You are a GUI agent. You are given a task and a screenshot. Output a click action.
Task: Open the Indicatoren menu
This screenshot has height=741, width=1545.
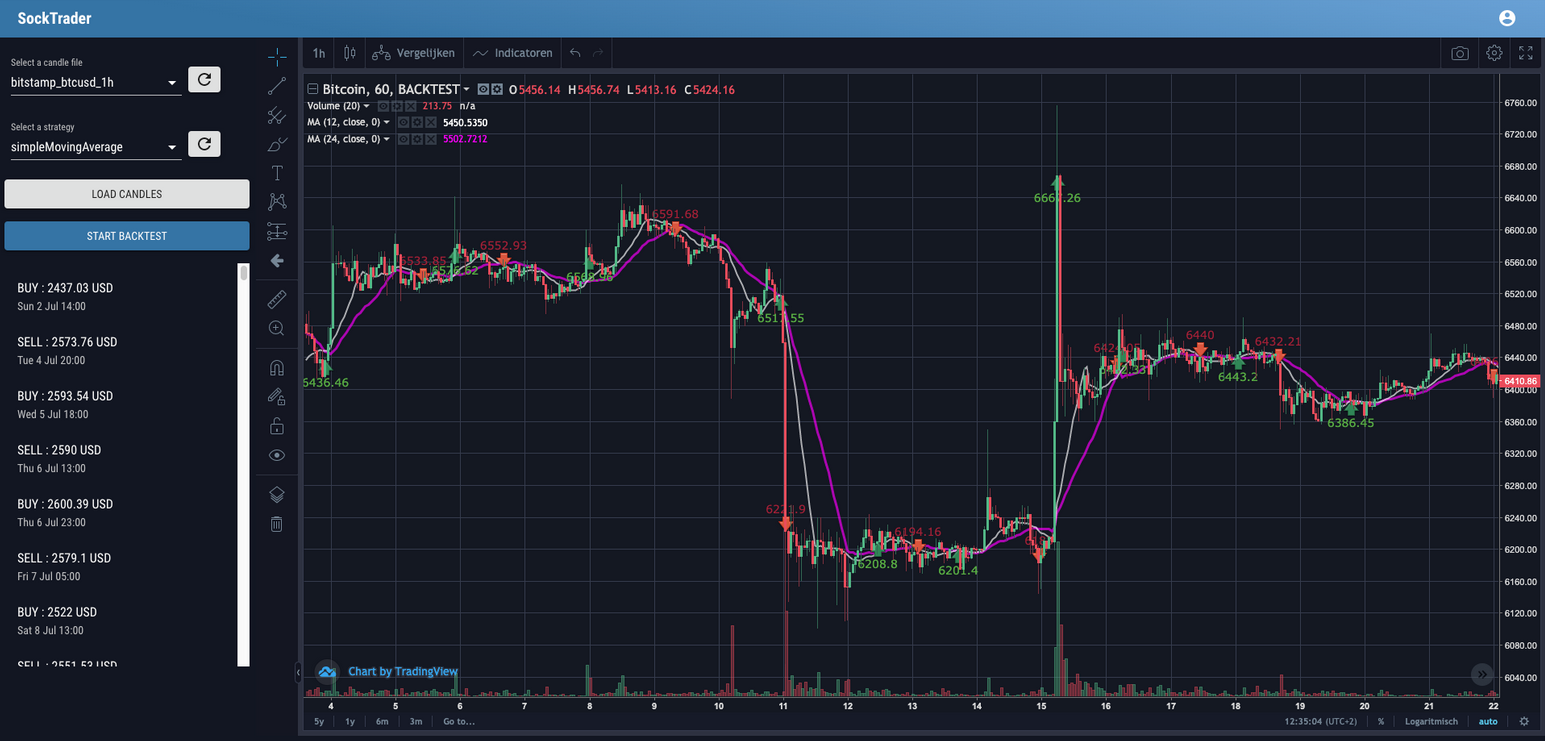click(514, 53)
